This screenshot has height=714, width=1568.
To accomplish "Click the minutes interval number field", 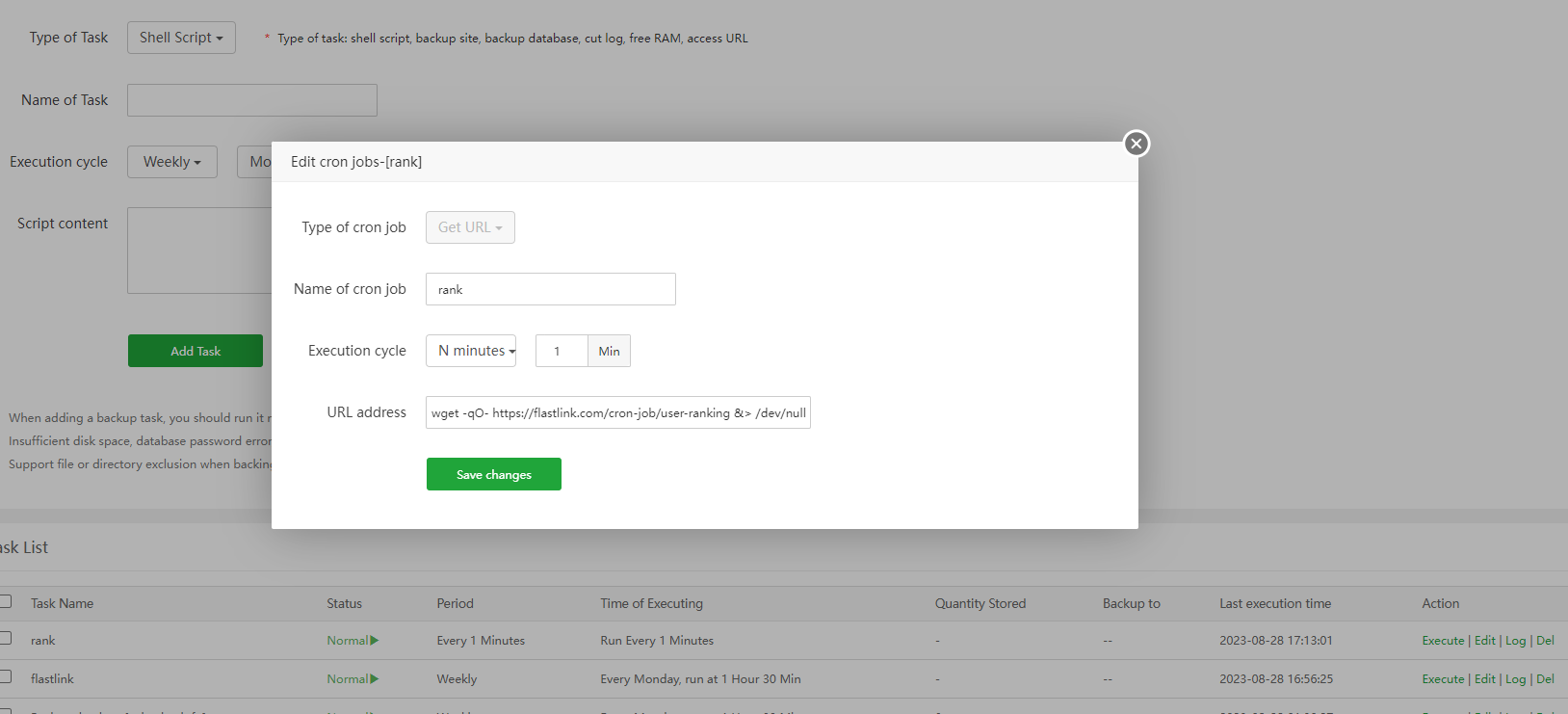I will coord(562,351).
